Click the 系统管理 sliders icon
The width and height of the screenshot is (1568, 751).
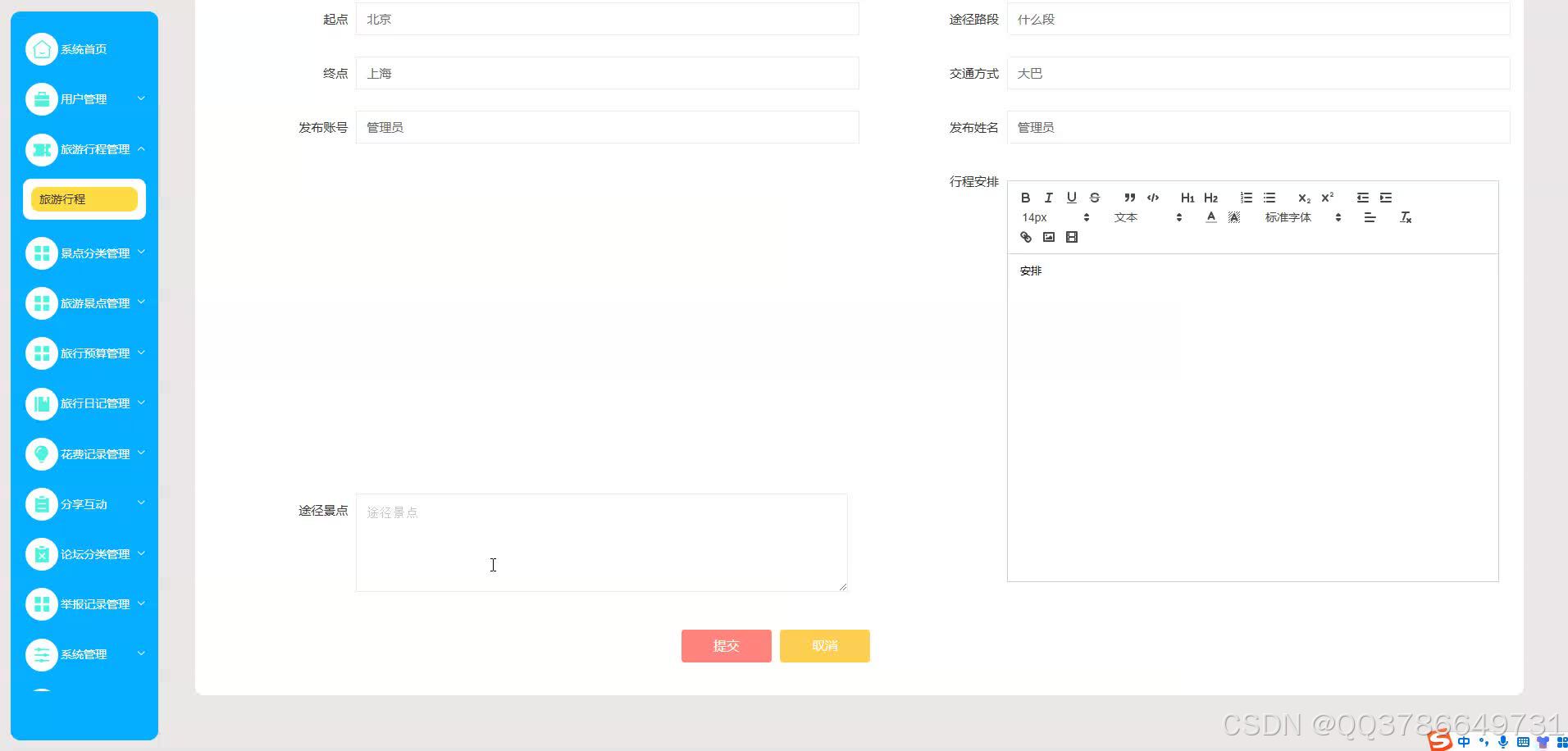tap(42, 654)
